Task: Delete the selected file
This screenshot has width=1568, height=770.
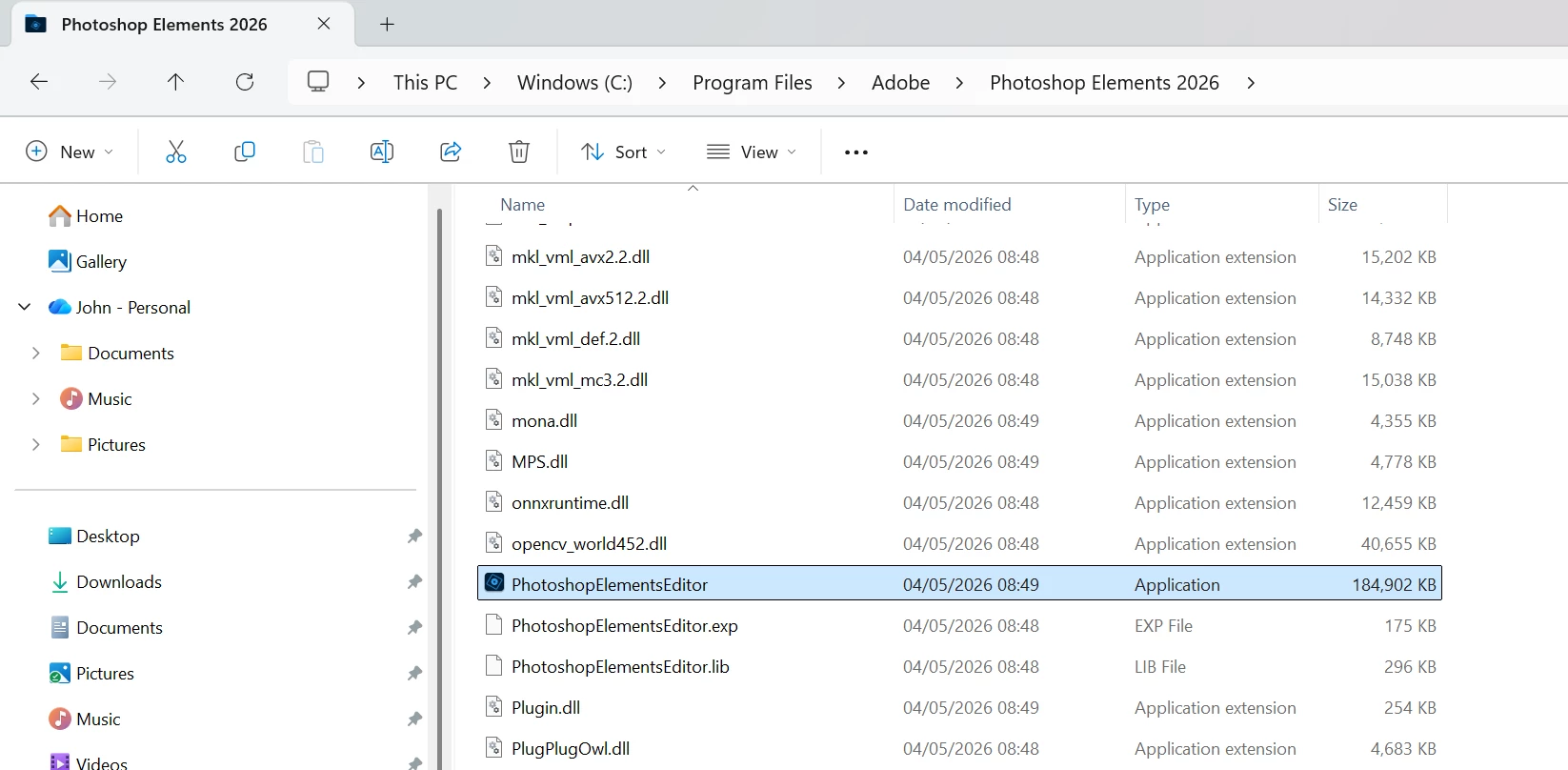Action: click(x=519, y=152)
